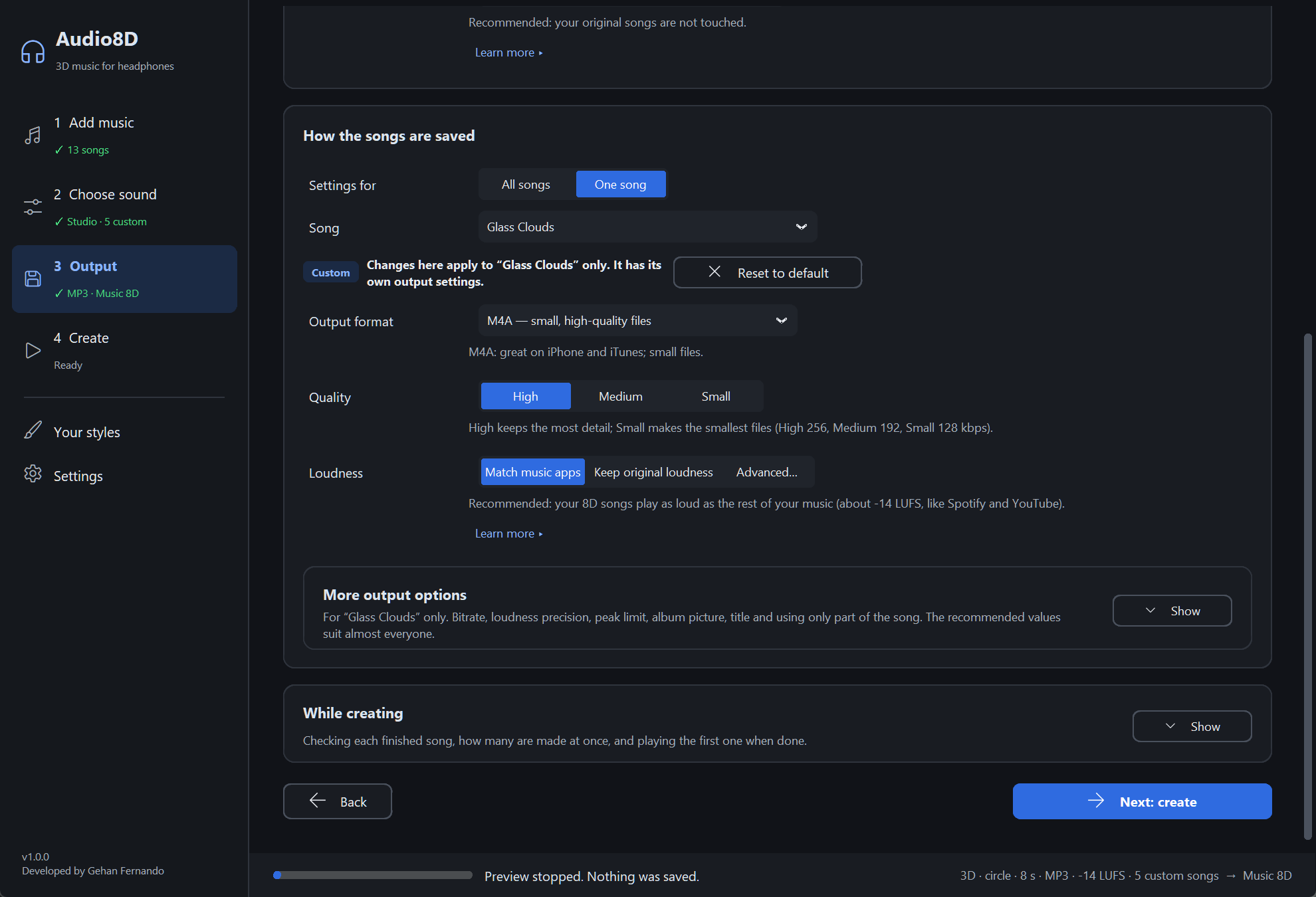
Task: Click the X icon in Reset to default
Action: [714, 272]
